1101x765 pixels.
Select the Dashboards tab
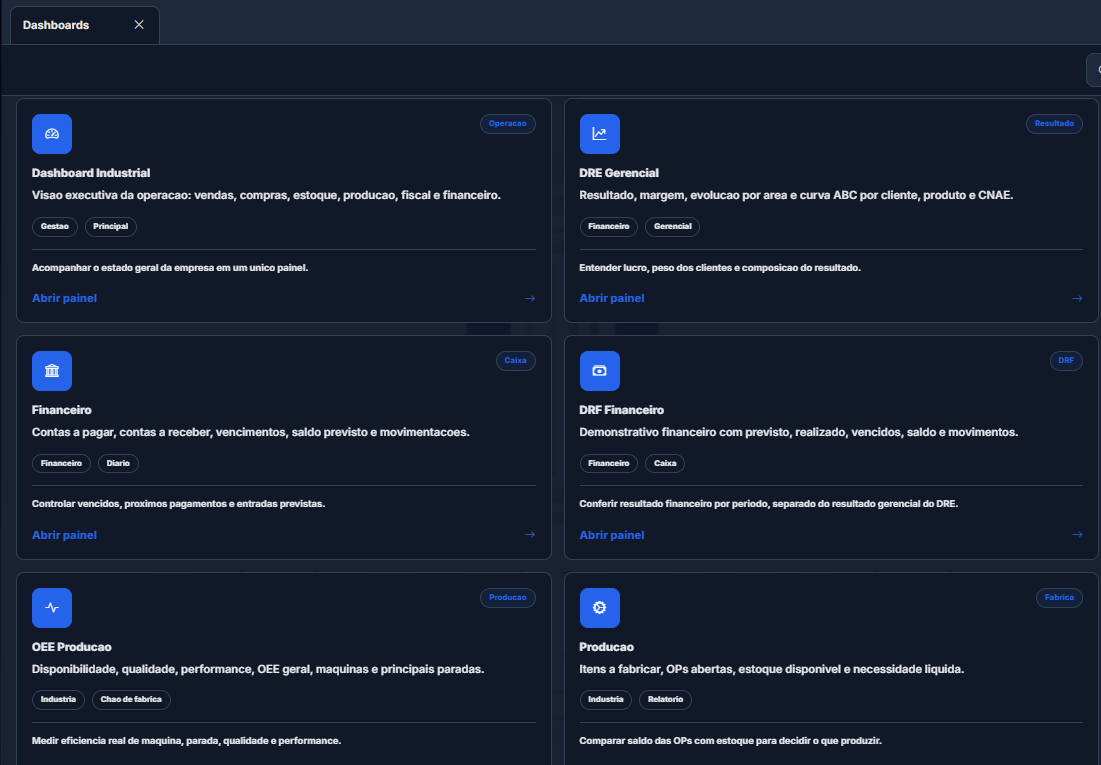pos(84,25)
